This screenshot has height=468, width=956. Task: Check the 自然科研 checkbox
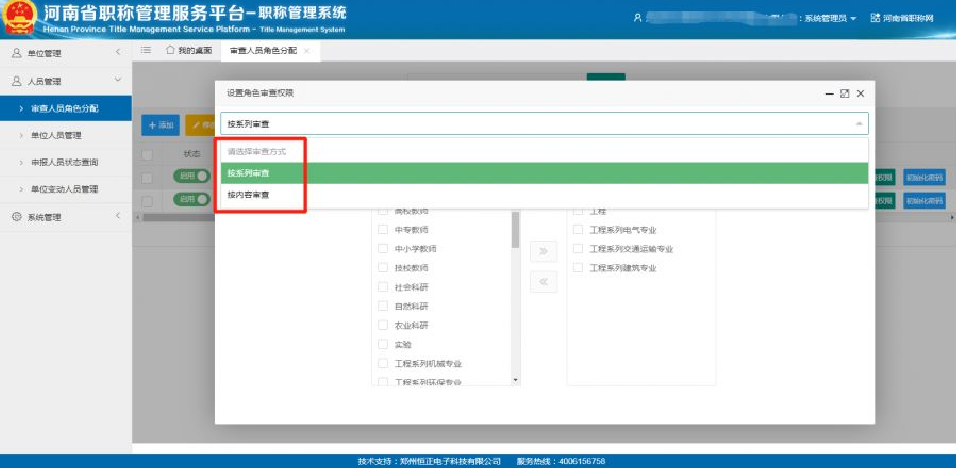(383, 306)
